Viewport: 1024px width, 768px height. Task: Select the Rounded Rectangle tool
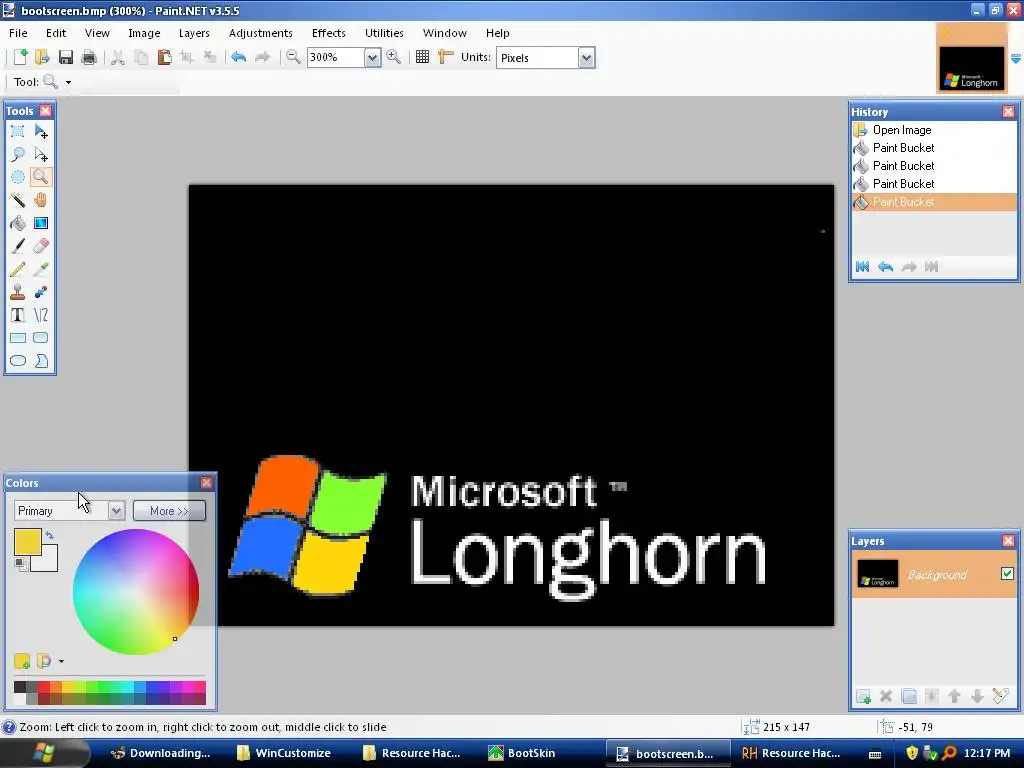tap(40, 338)
